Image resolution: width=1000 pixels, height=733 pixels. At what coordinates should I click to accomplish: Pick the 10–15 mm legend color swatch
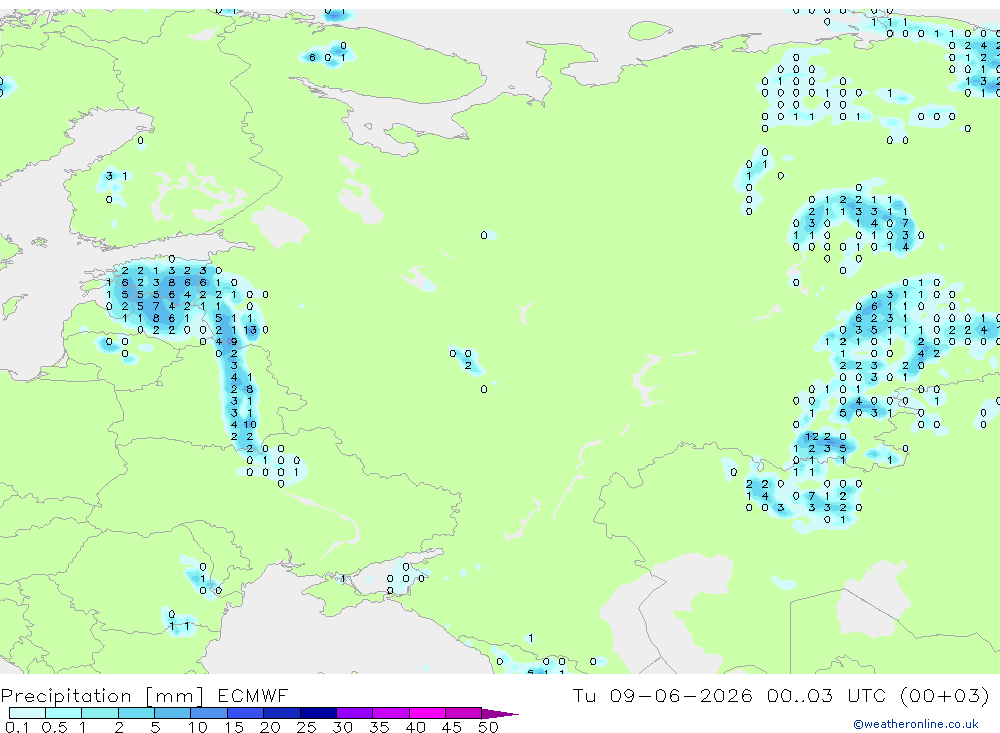209,713
